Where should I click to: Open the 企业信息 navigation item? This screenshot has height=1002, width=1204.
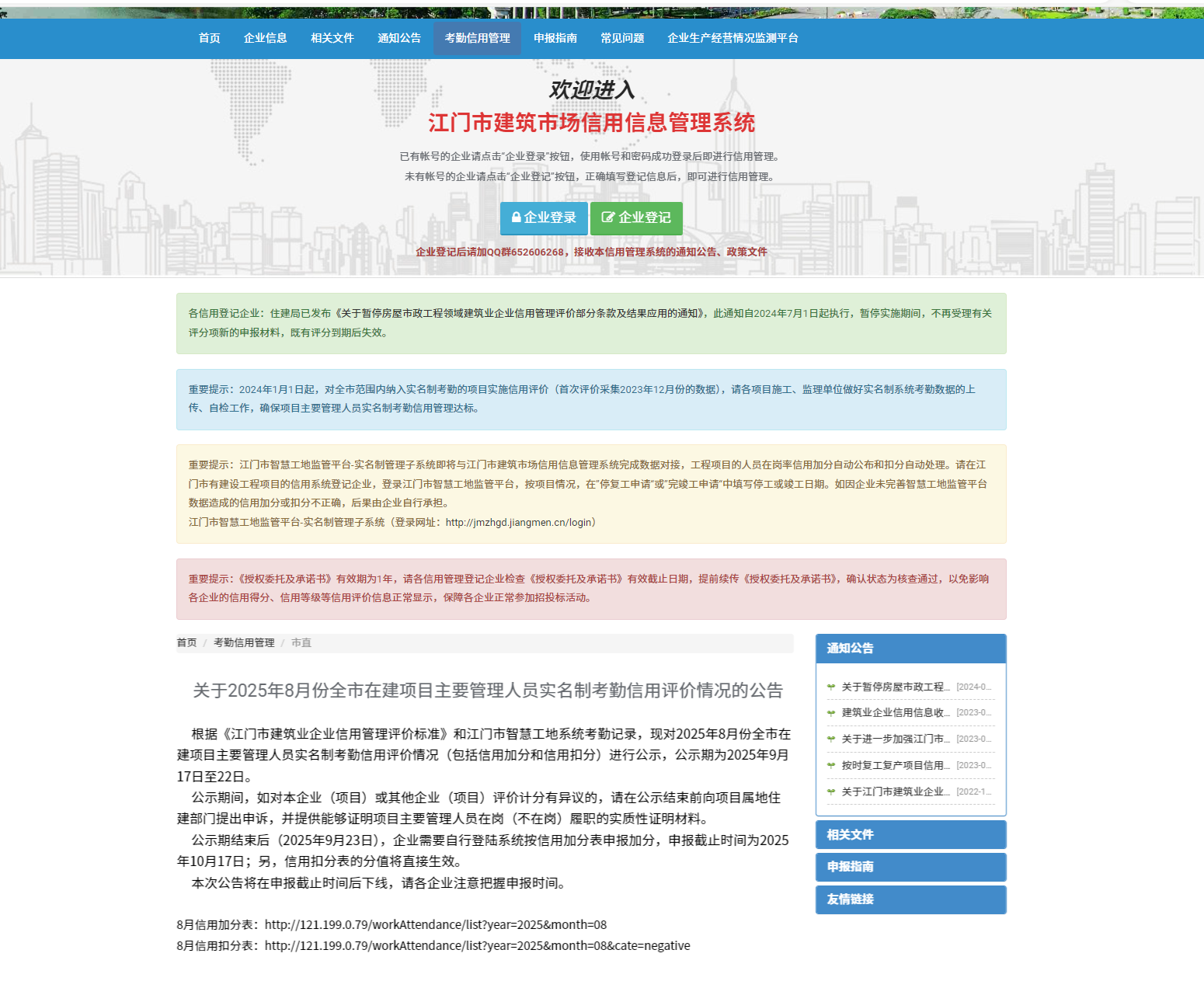[265, 38]
